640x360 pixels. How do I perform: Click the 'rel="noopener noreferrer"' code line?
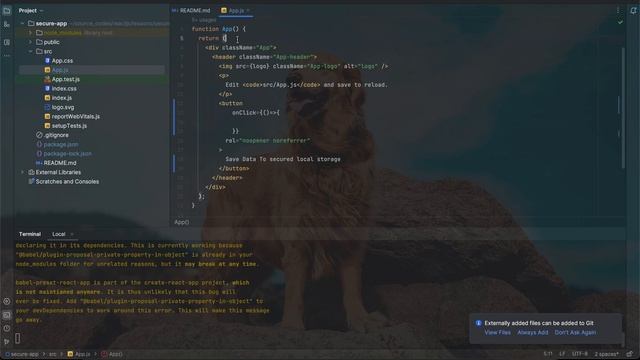point(268,141)
